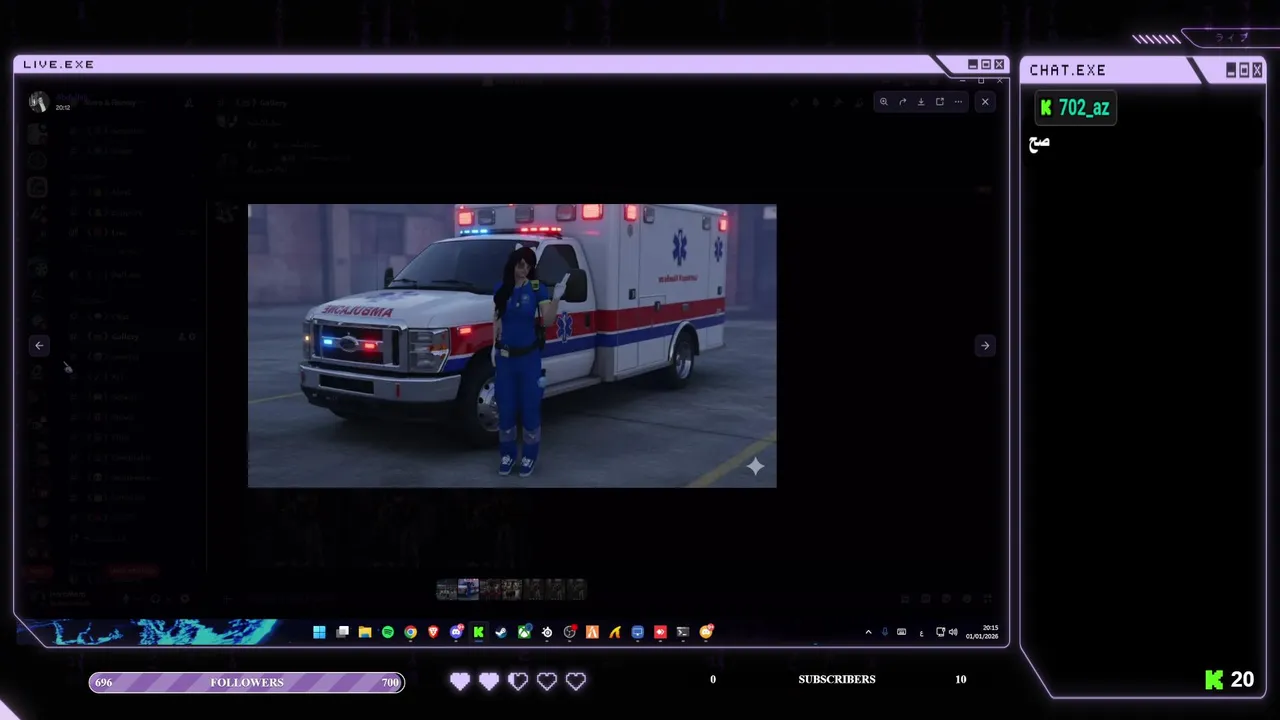This screenshot has height=720, width=1280.
Task: Open the volume speaker control
Action: 952,632
